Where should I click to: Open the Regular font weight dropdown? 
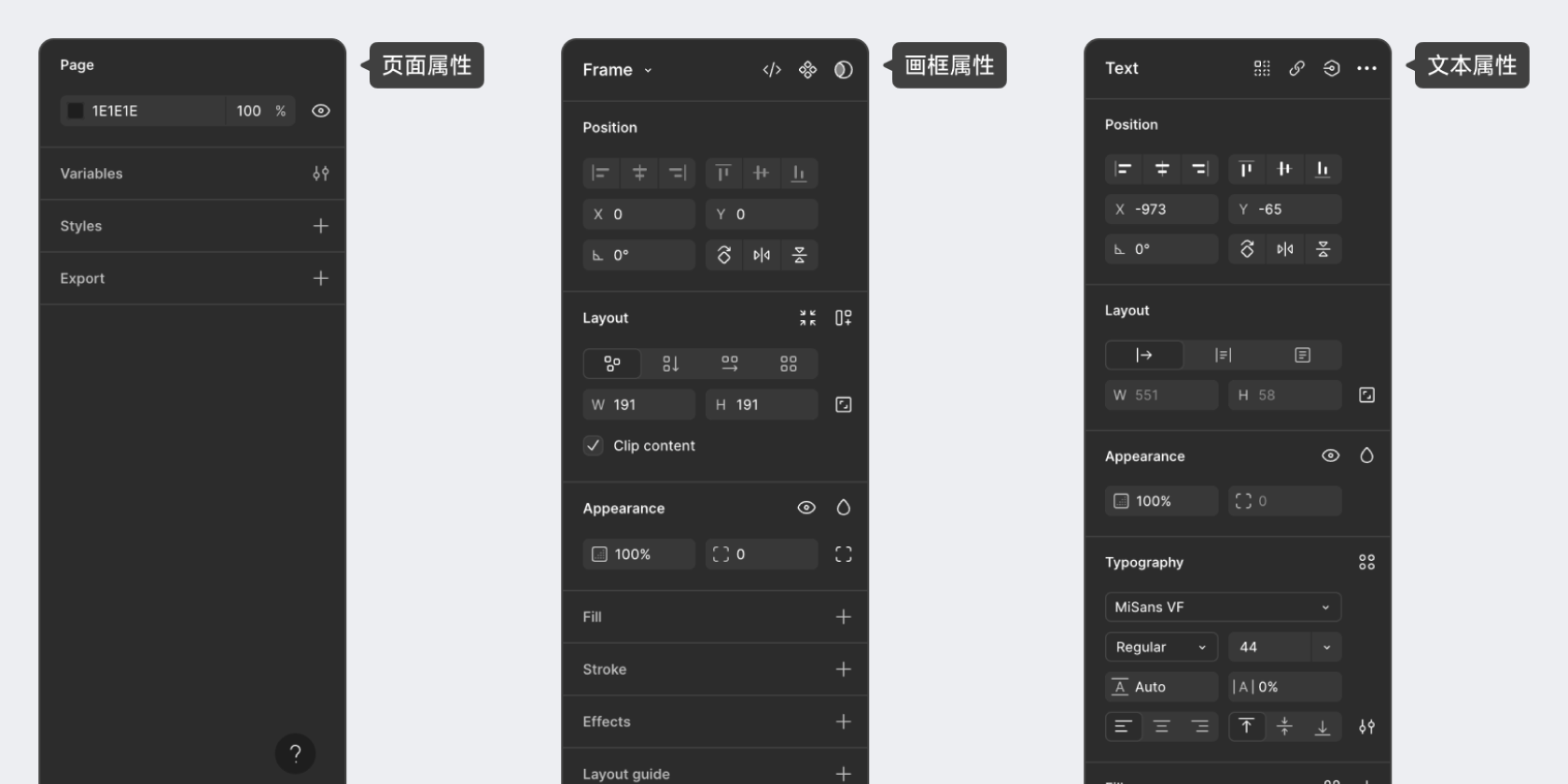[x=1161, y=647]
